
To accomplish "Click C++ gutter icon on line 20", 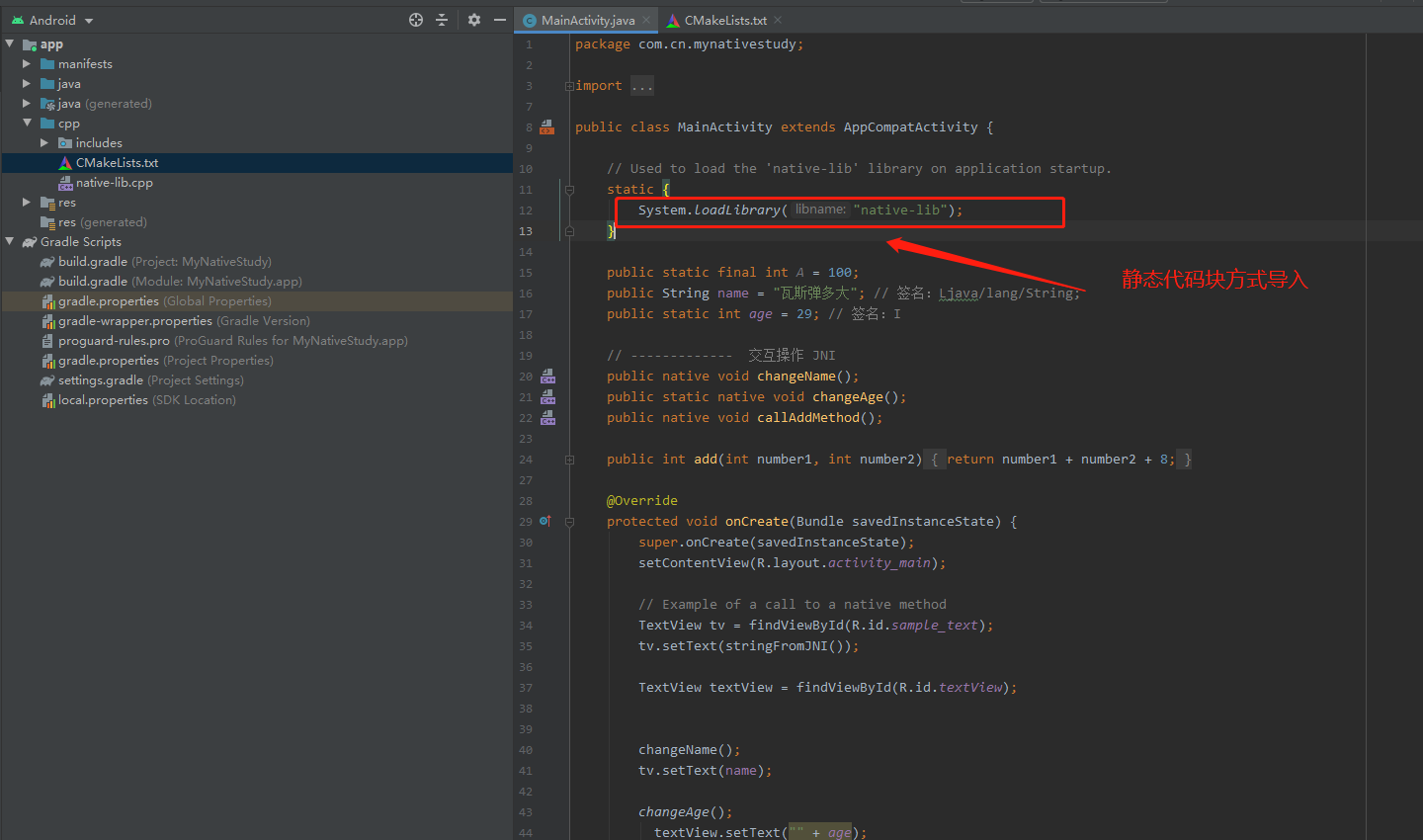I will coord(547,376).
